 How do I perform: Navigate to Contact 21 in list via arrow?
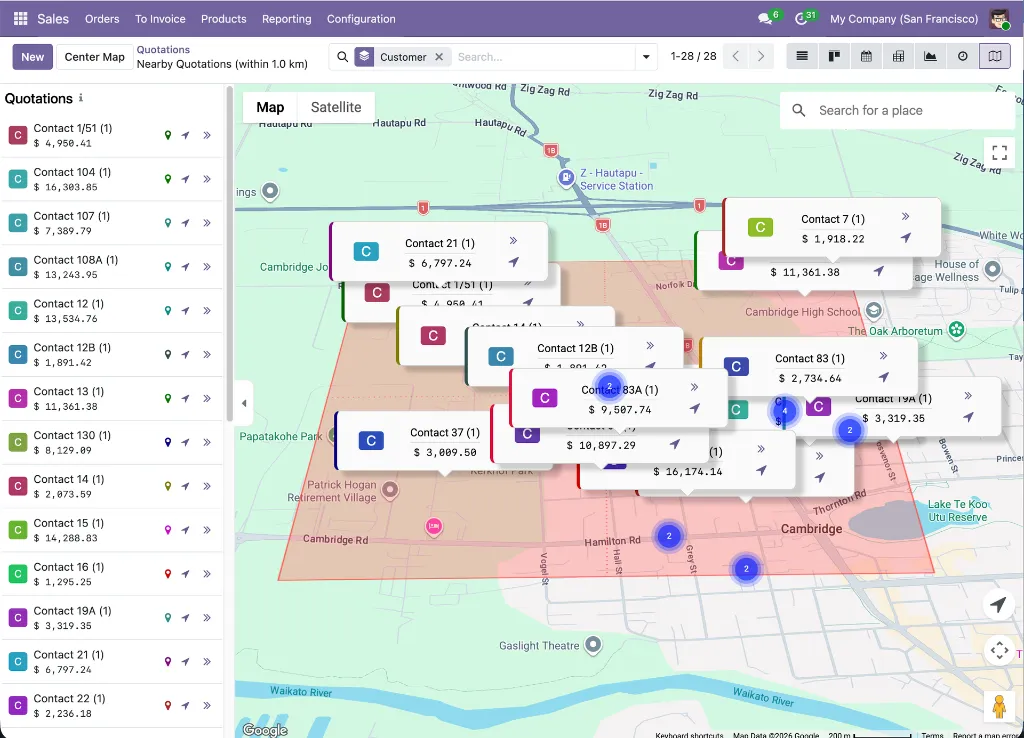point(185,662)
